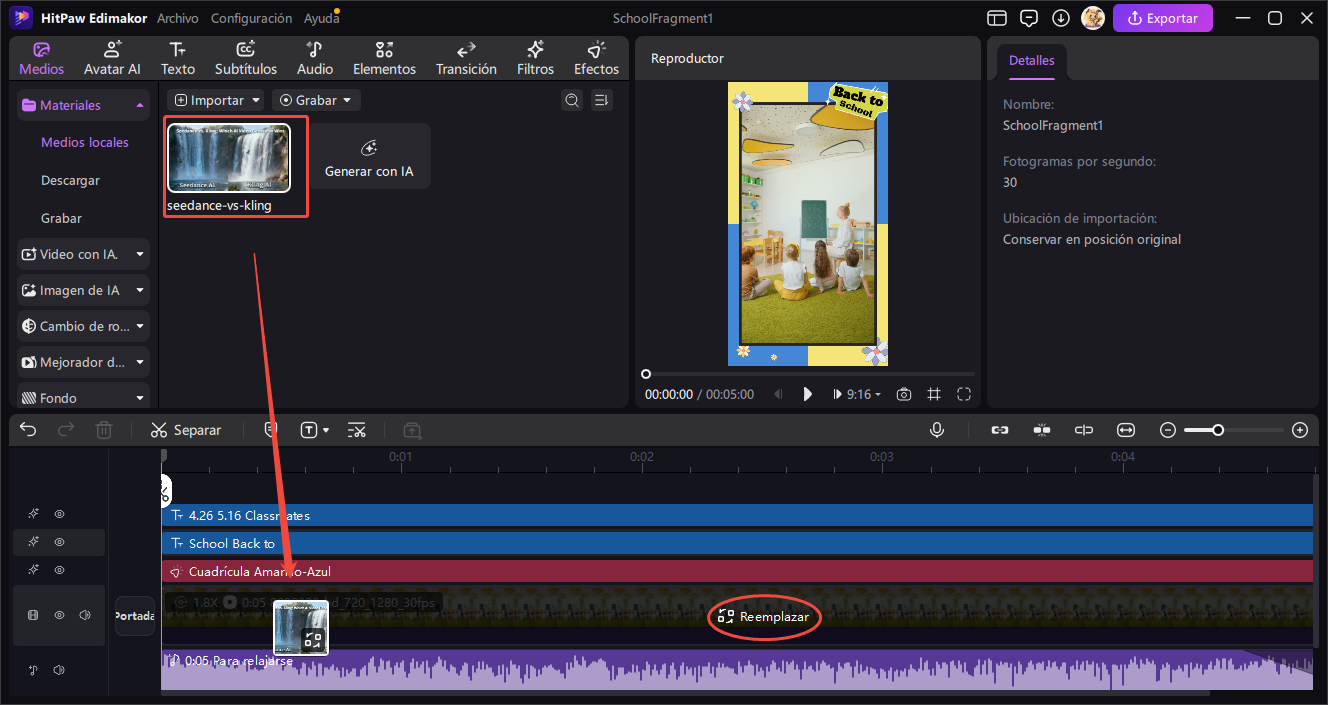Switch to the Detalles tab

[1031, 60]
